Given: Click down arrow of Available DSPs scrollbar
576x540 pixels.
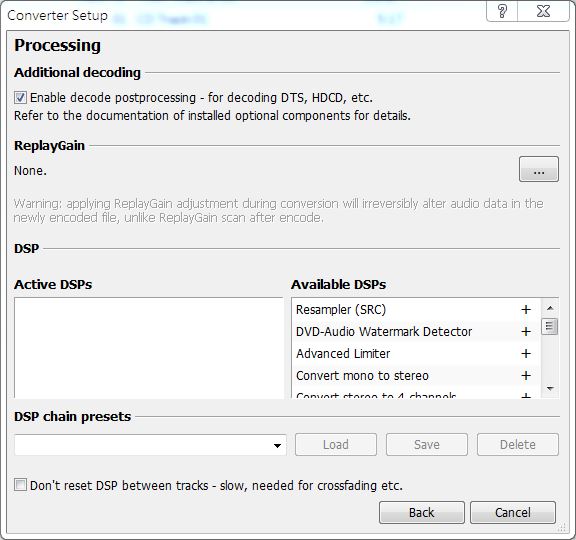Looking at the screenshot, I should (550, 388).
